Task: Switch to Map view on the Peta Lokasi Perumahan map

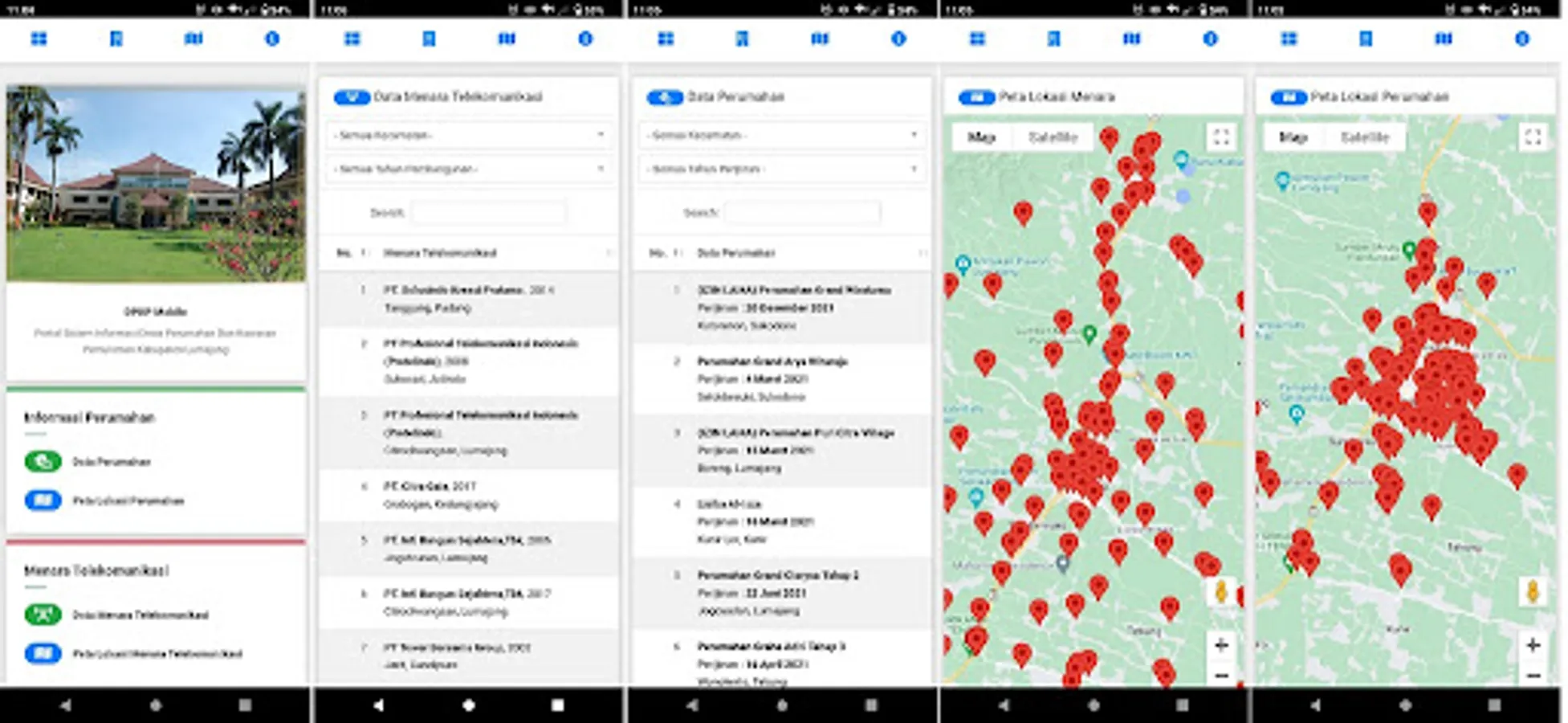Action: (1293, 137)
